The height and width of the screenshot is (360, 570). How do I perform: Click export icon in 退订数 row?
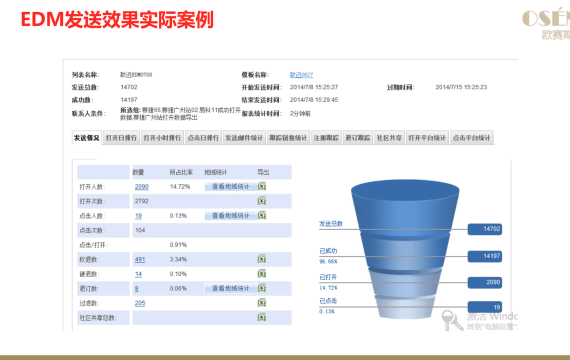(x=262, y=288)
